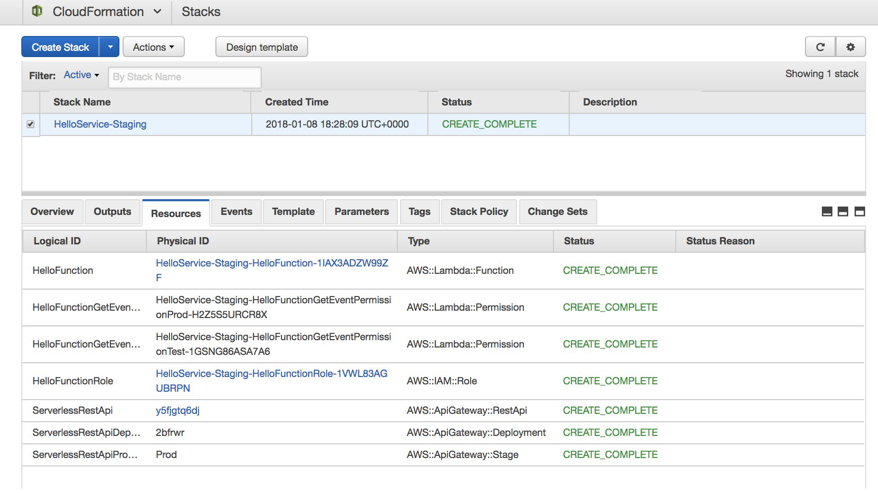Select the ServerlessRestApiPro... logical ID cell
Image resolution: width=878 pixels, height=493 pixels.
(x=85, y=455)
